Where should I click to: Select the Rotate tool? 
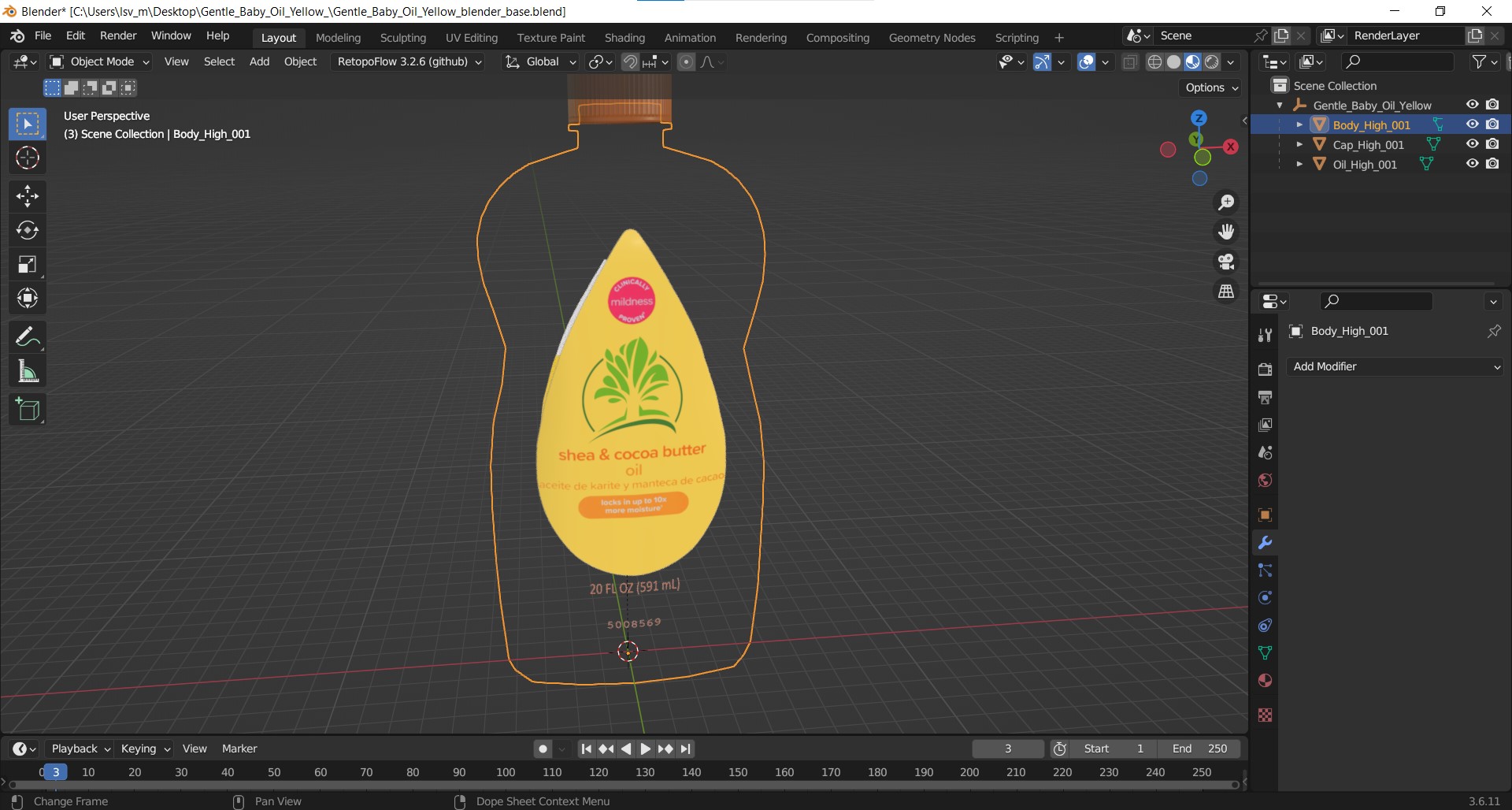(x=28, y=230)
